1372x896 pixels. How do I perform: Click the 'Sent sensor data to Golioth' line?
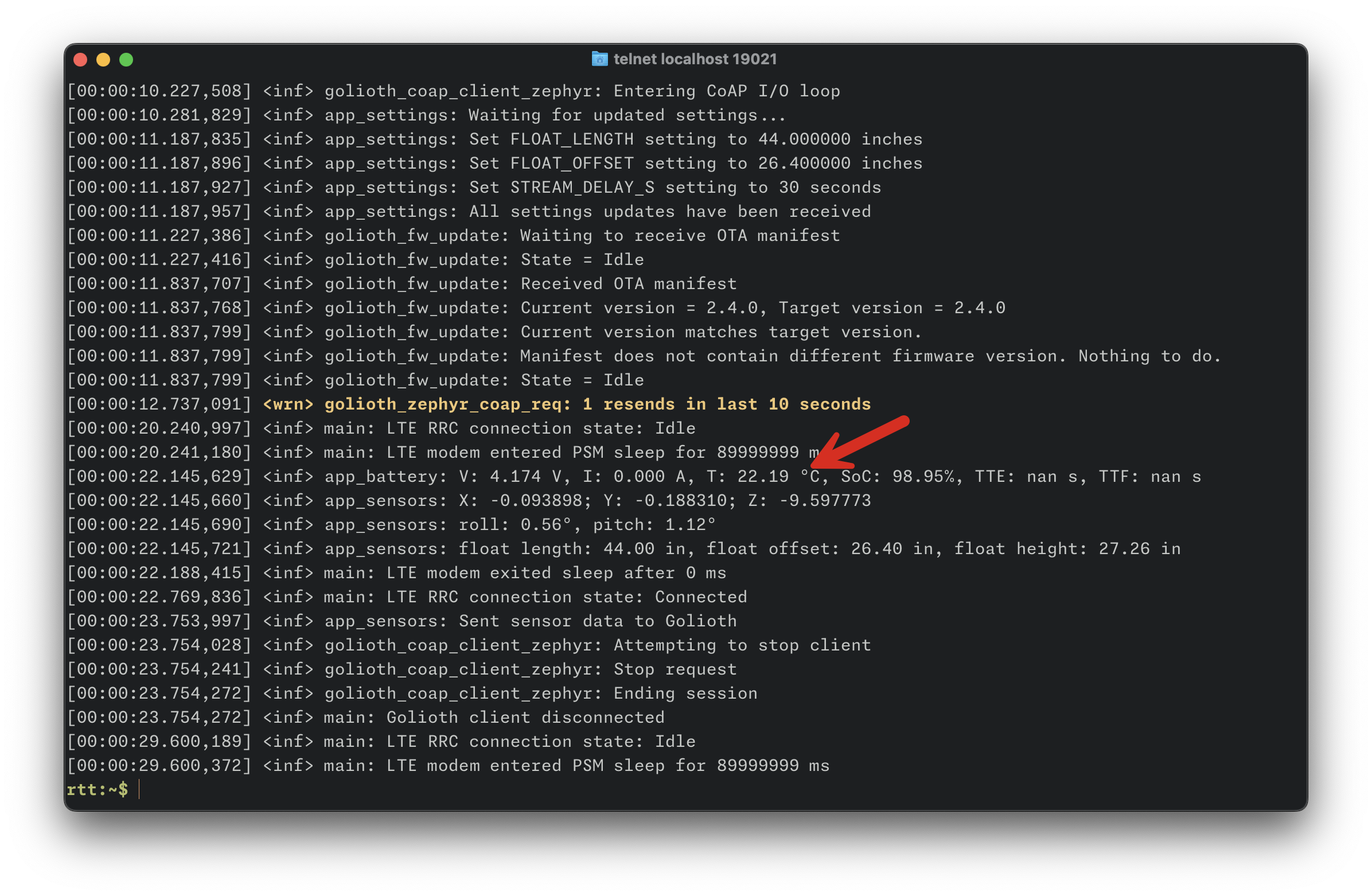point(403,621)
